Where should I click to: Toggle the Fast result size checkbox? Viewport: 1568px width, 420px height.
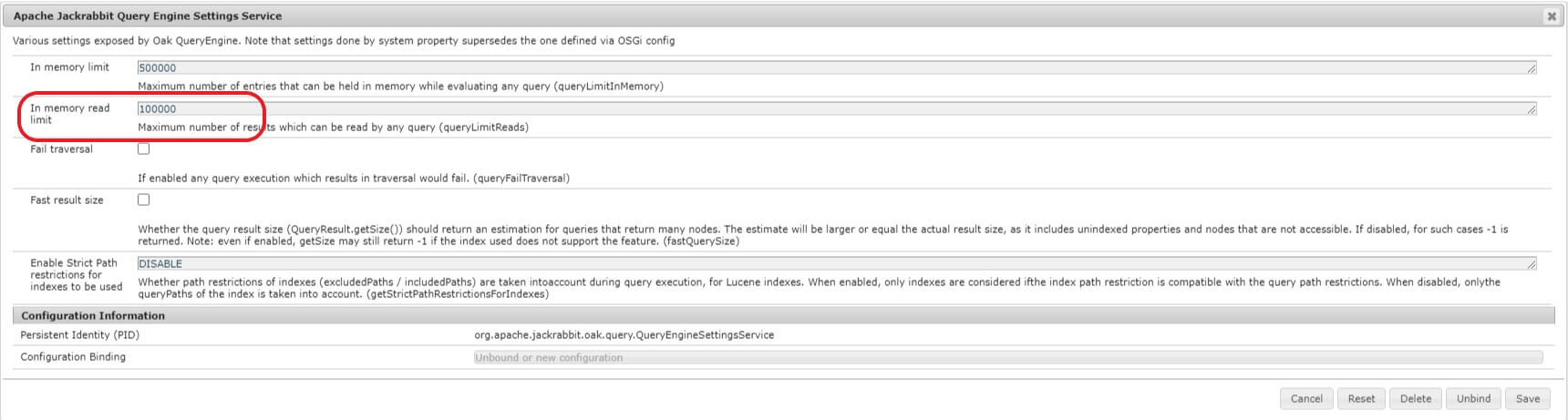(144, 200)
